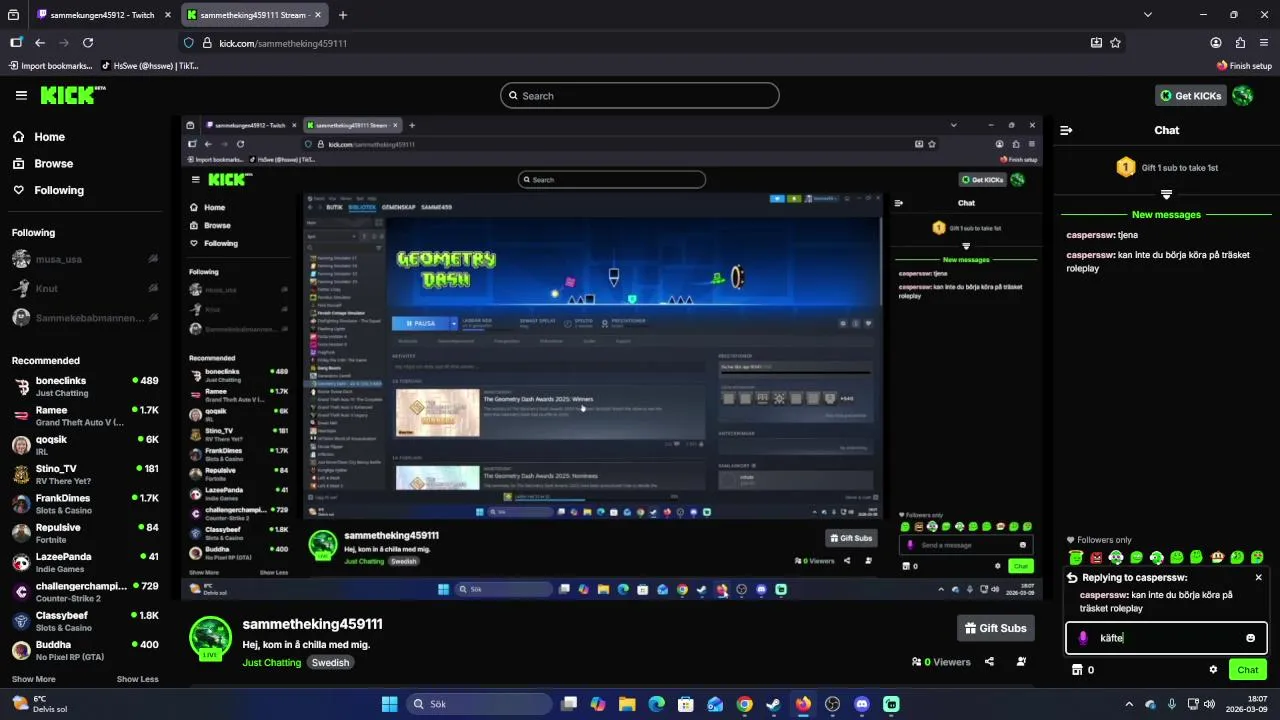The height and width of the screenshot is (720, 1280).
Task: Open a new browser tab
Action: point(343,15)
